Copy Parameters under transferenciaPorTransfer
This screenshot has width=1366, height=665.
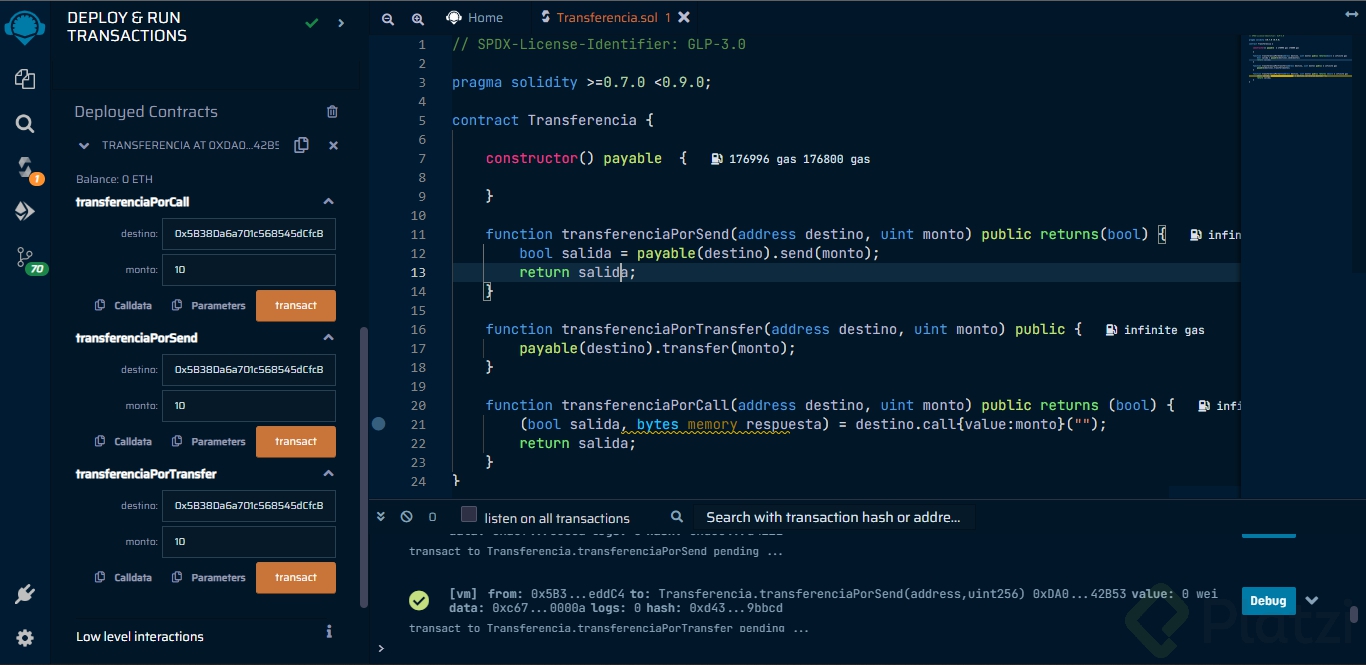click(x=208, y=577)
